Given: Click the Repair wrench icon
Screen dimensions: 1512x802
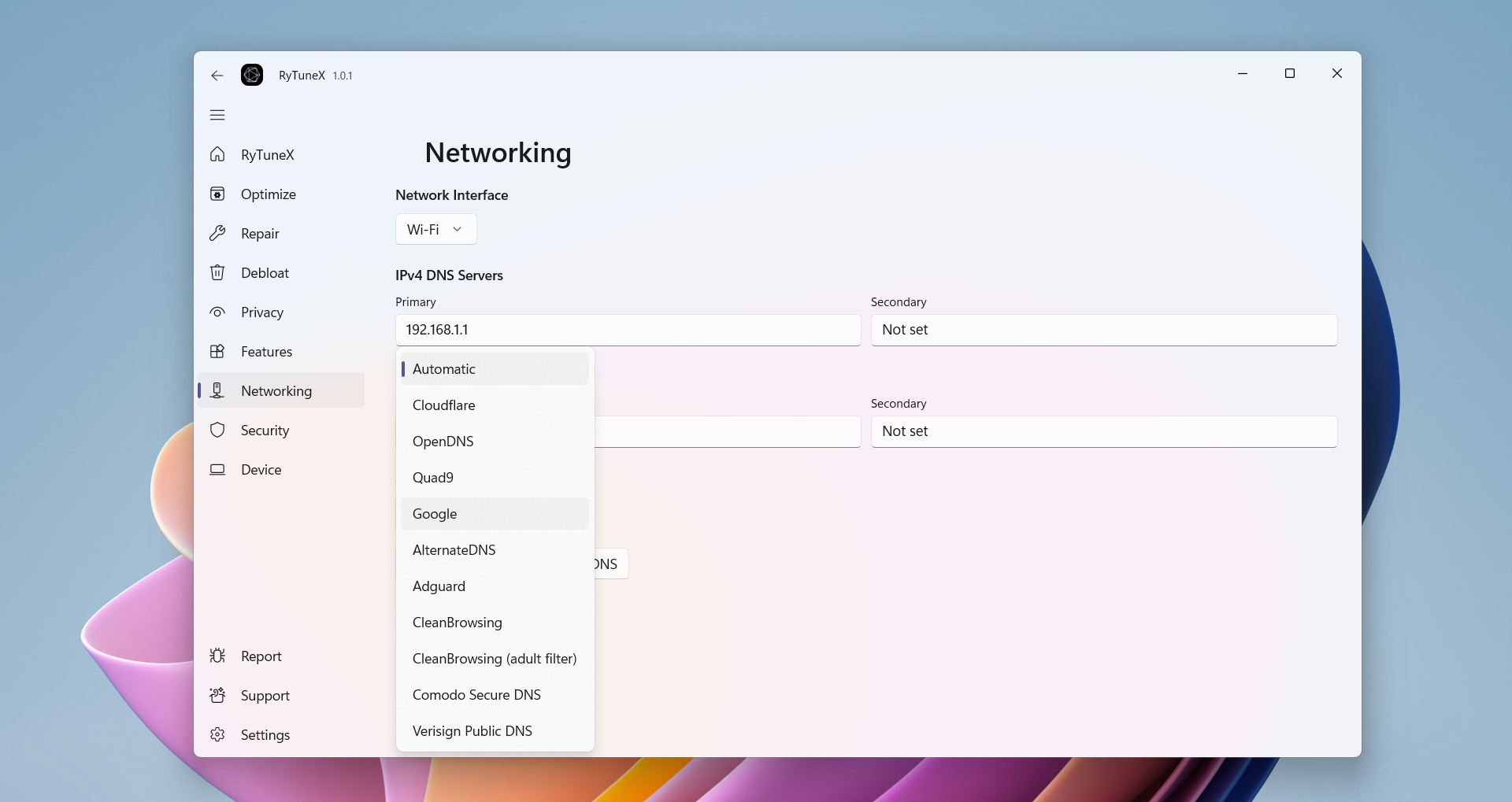Looking at the screenshot, I should 217,233.
